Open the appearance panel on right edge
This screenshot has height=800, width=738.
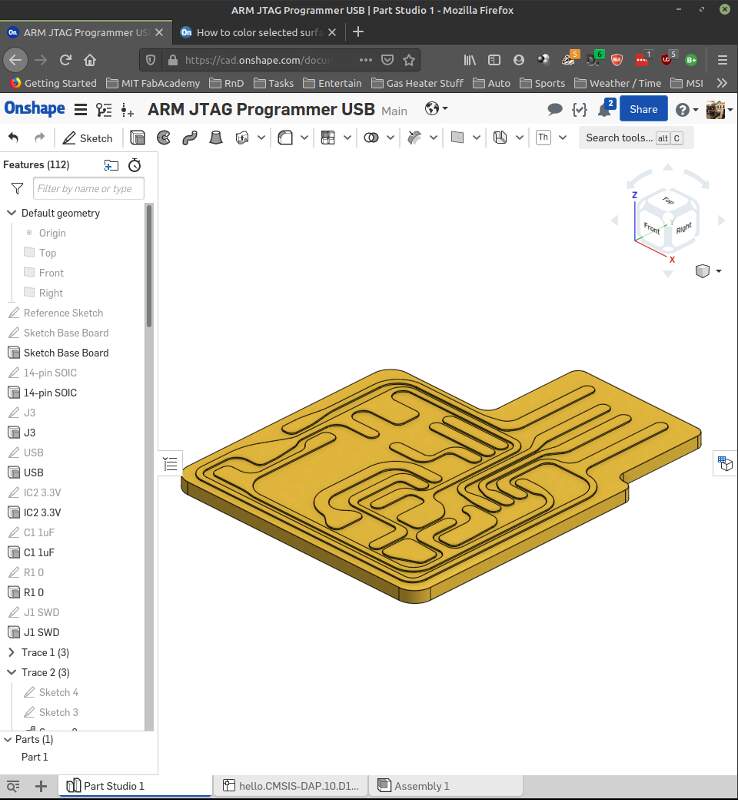[725, 463]
